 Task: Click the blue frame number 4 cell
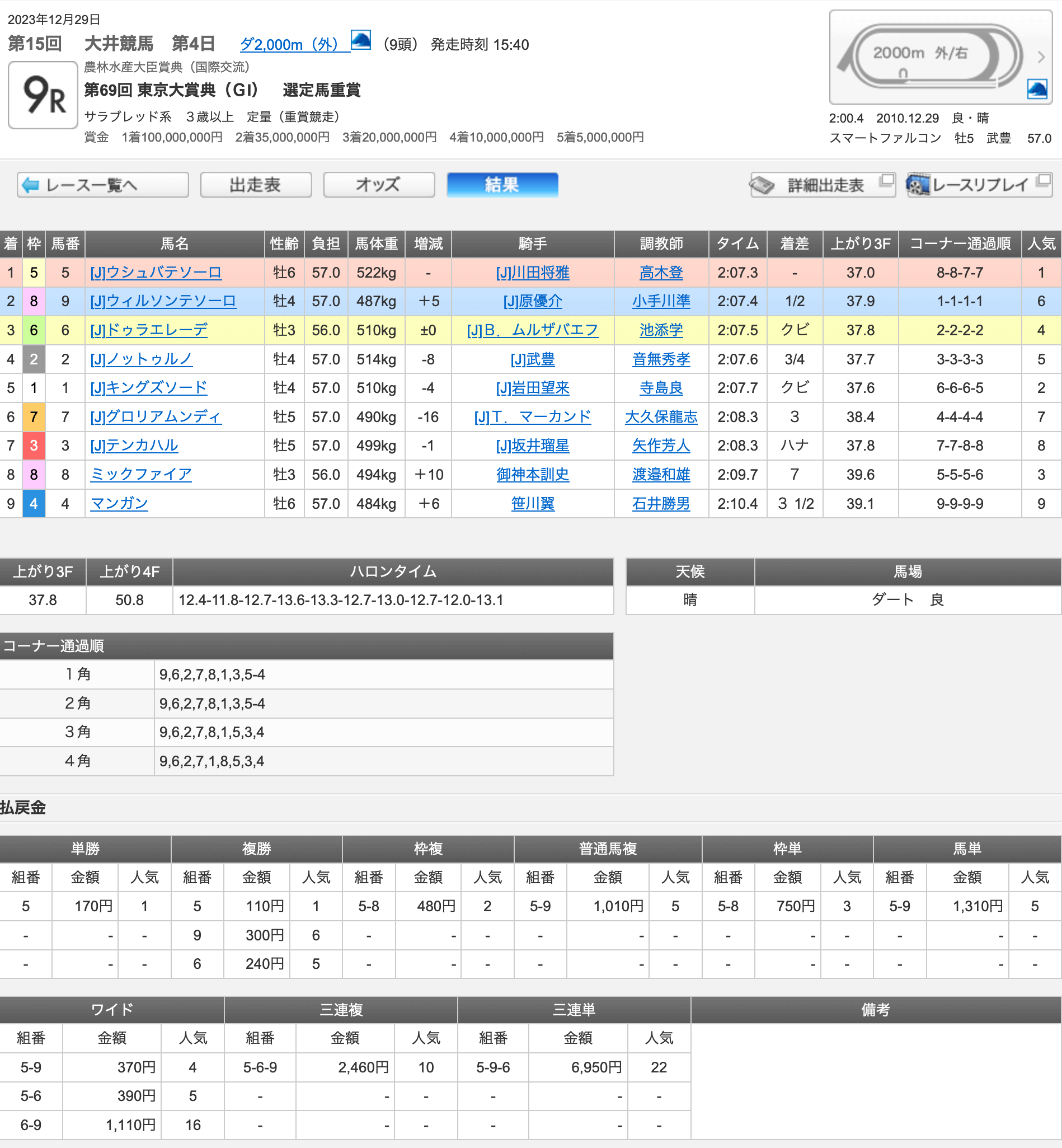(x=34, y=504)
